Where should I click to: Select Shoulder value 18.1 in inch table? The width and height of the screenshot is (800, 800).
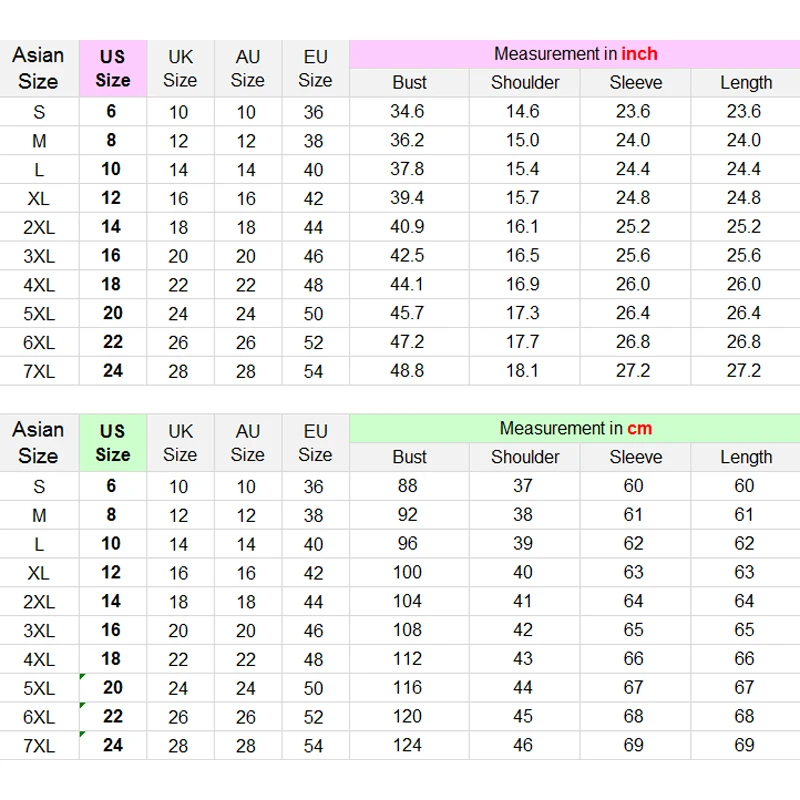click(522, 370)
